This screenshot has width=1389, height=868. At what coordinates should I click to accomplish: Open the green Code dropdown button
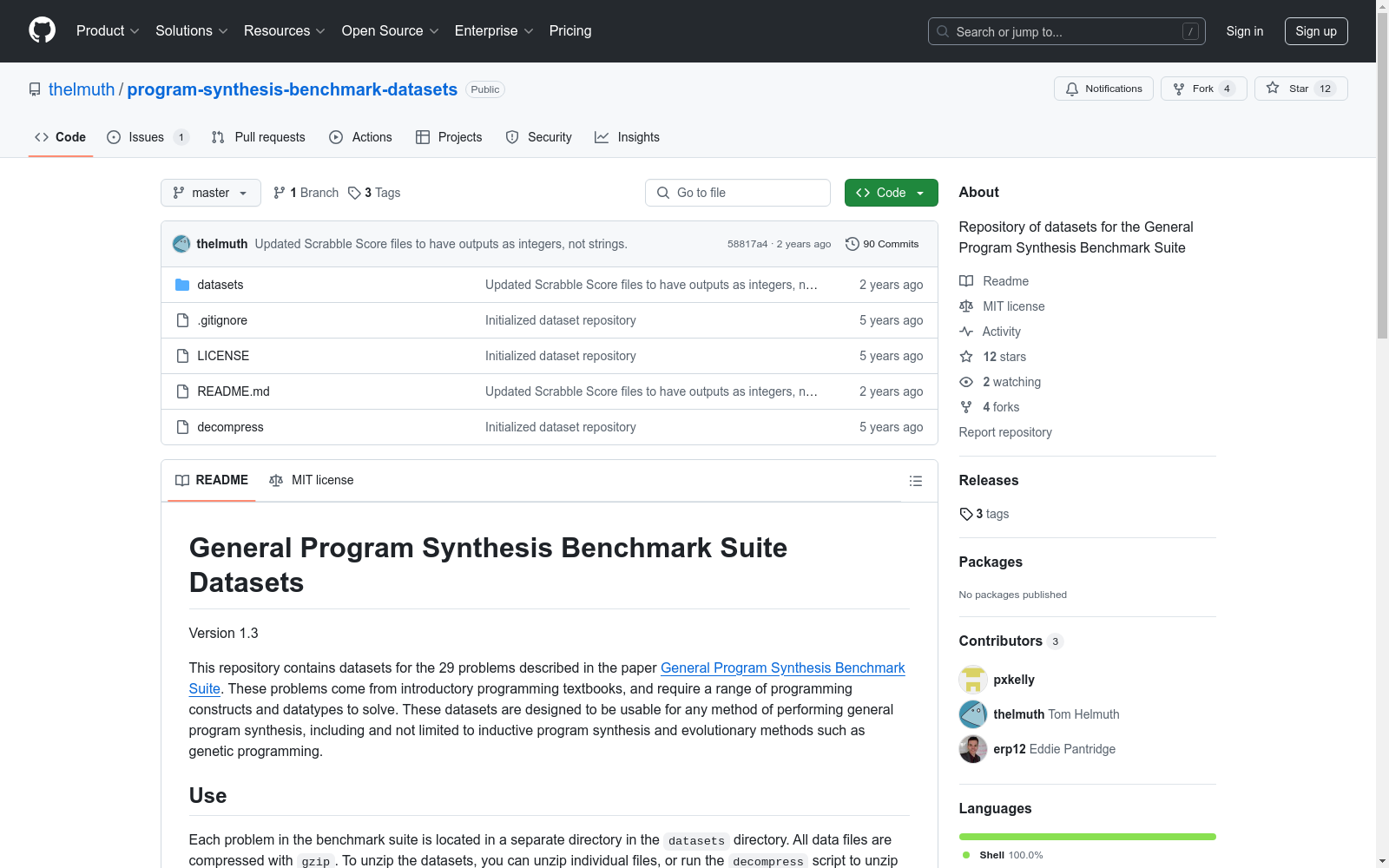892,193
